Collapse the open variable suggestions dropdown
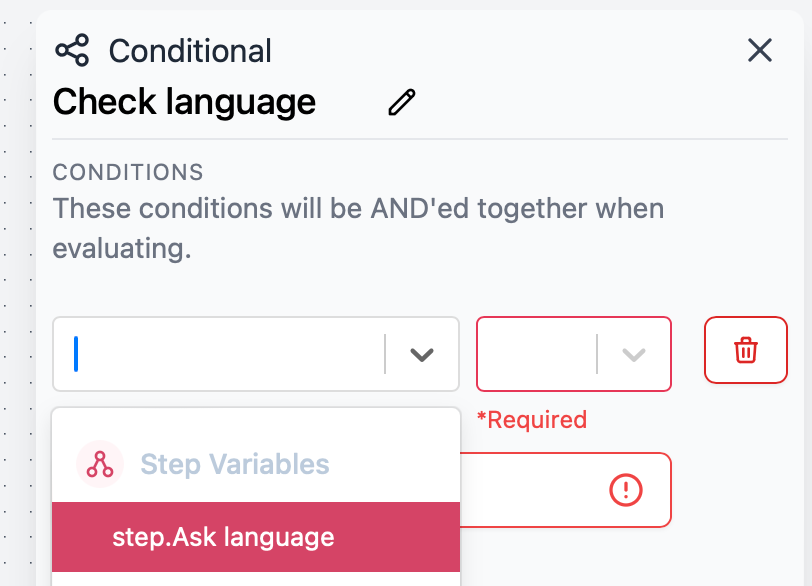This screenshot has width=812, height=586. pyautogui.click(x=423, y=353)
